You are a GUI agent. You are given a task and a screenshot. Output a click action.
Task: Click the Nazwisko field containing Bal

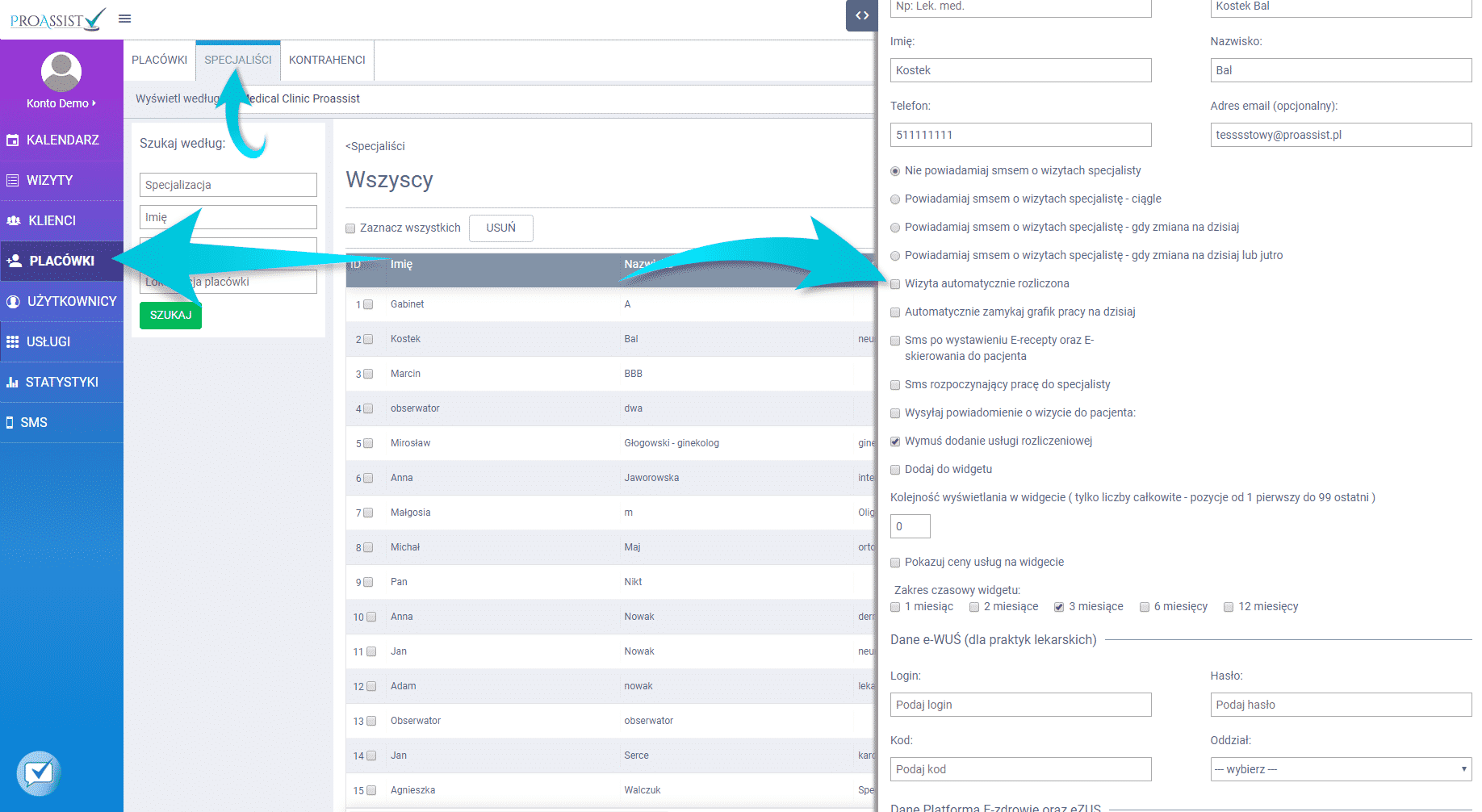[x=1341, y=70]
